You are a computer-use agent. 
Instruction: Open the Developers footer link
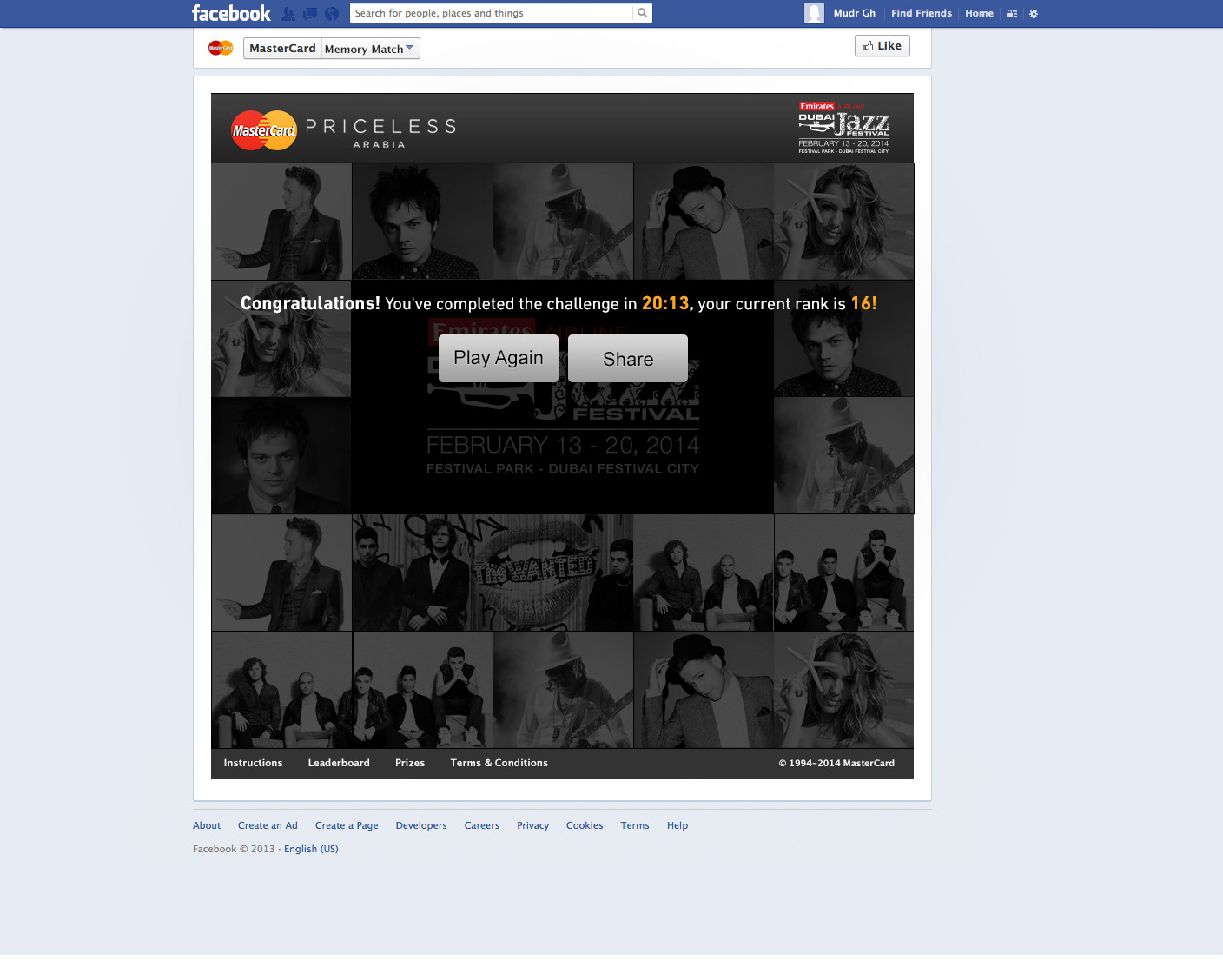pos(421,825)
